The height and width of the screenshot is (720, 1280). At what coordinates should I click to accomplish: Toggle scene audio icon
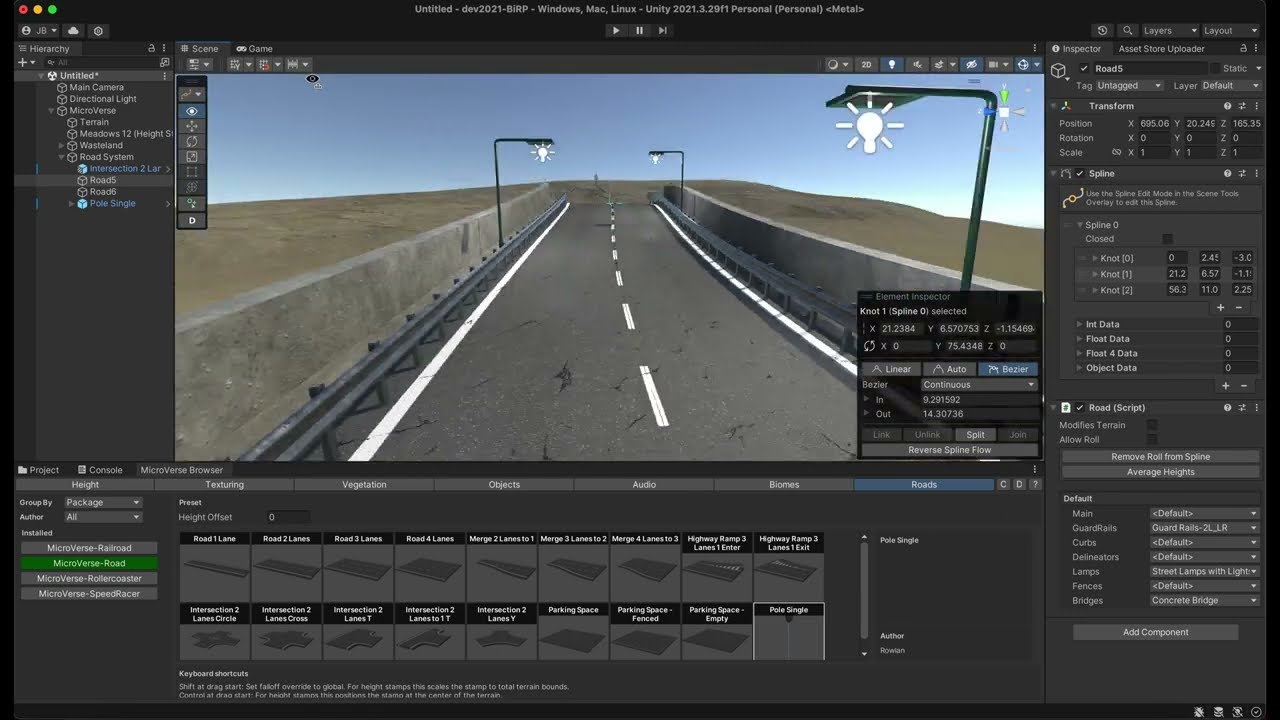coord(915,64)
